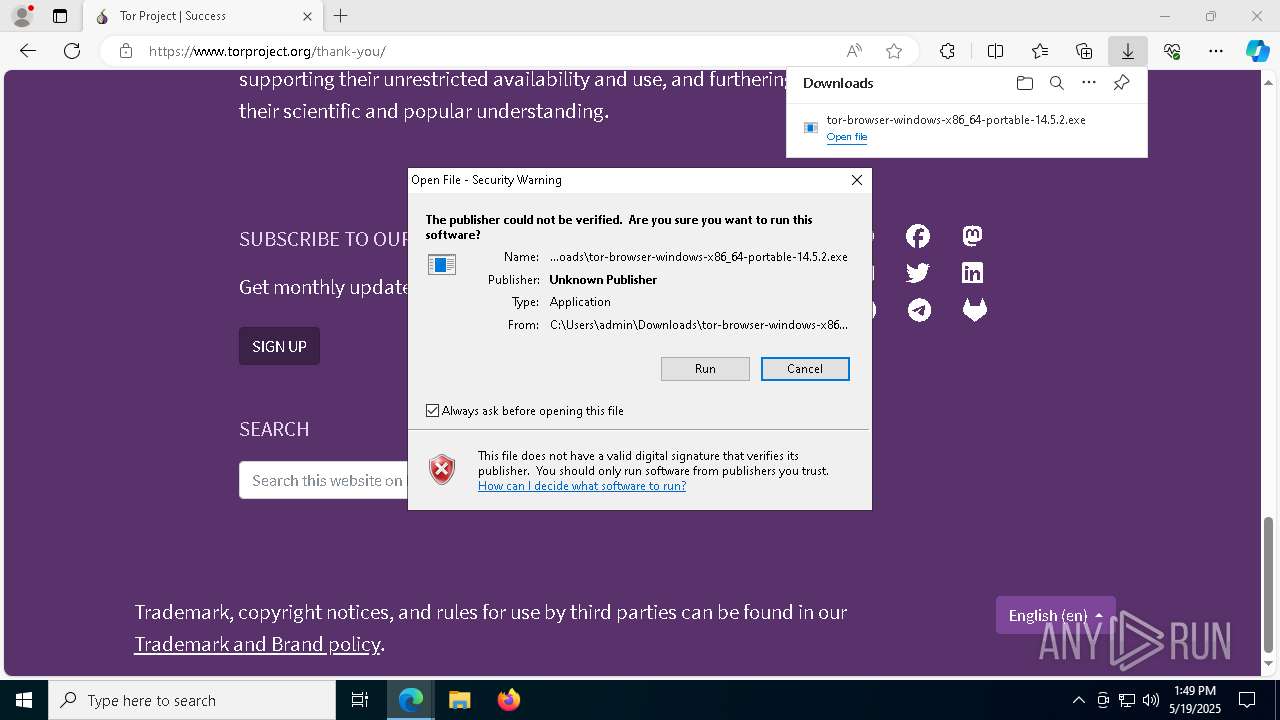The image size is (1280, 720).
Task: Open the notification center icon
Action: click(x=1247, y=700)
